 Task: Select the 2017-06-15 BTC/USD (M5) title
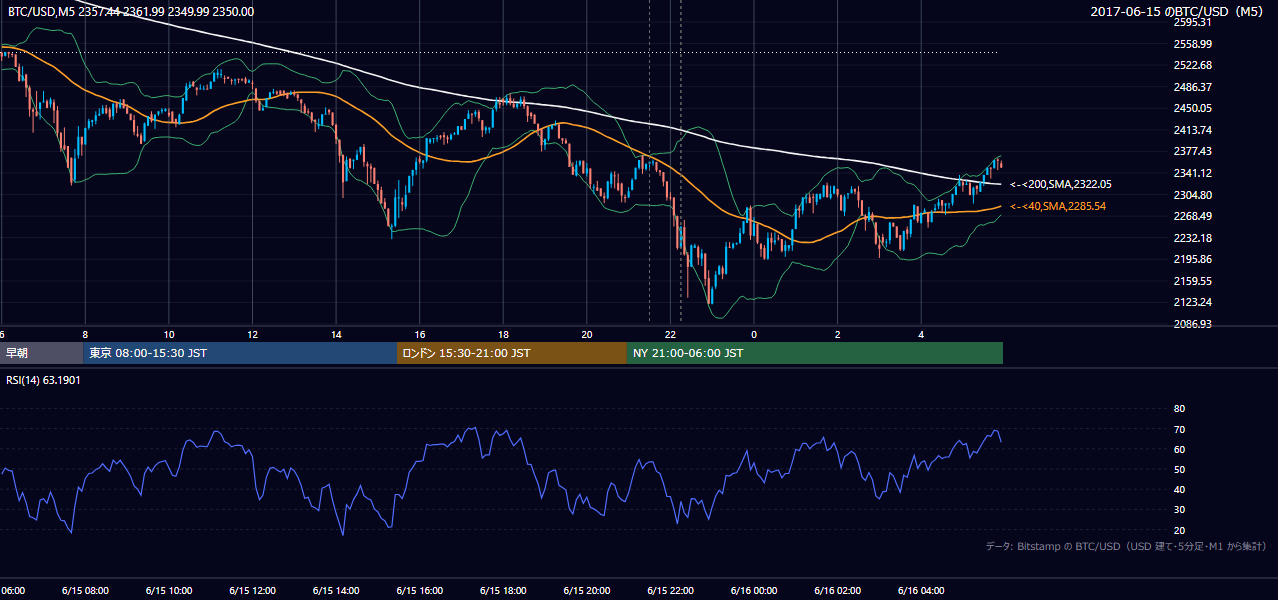[x=1179, y=11]
